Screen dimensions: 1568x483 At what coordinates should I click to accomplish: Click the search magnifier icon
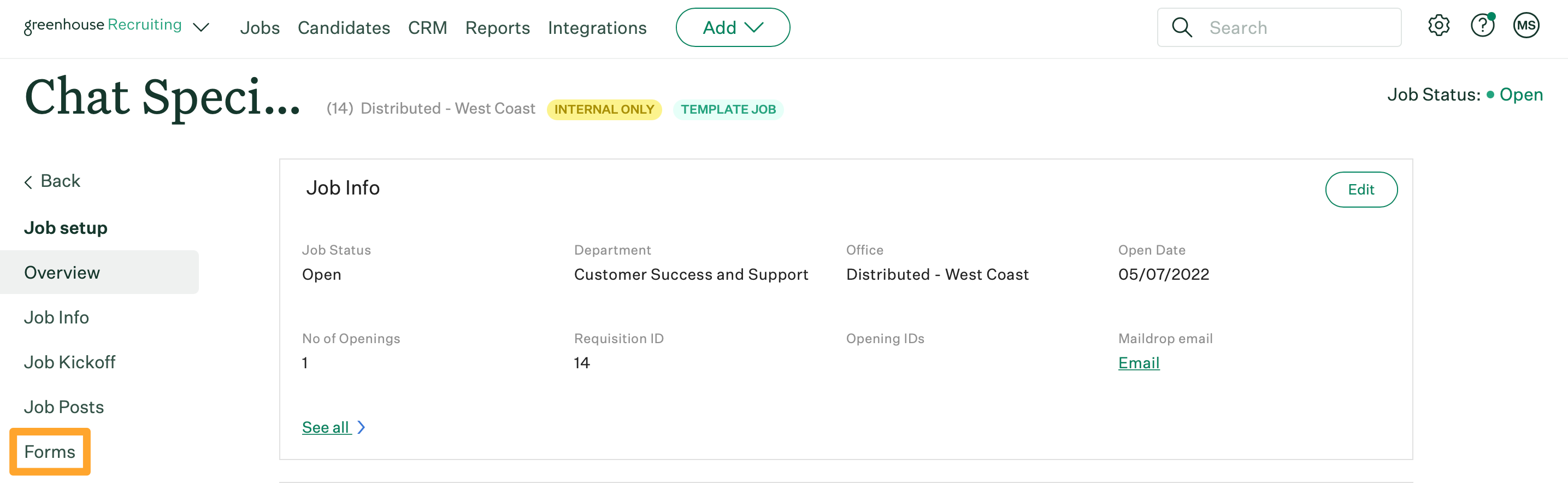(x=1182, y=27)
